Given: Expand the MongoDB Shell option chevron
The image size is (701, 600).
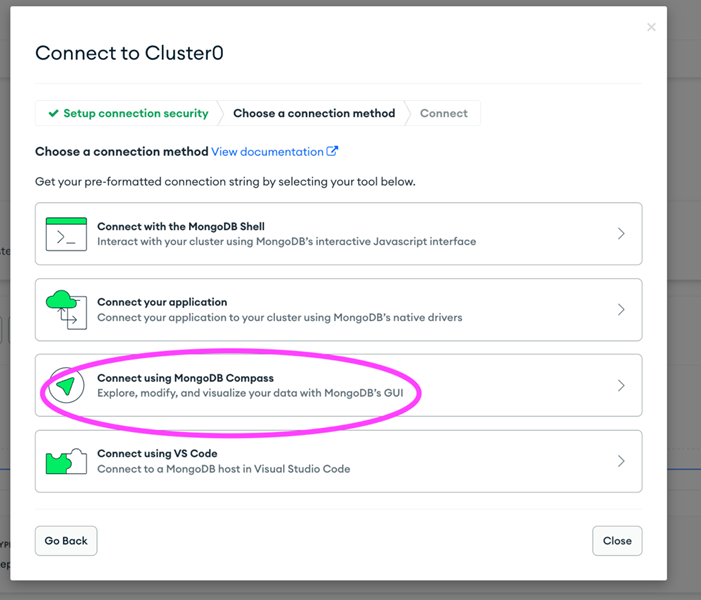Looking at the screenshot, I should [x=621, y=233].
